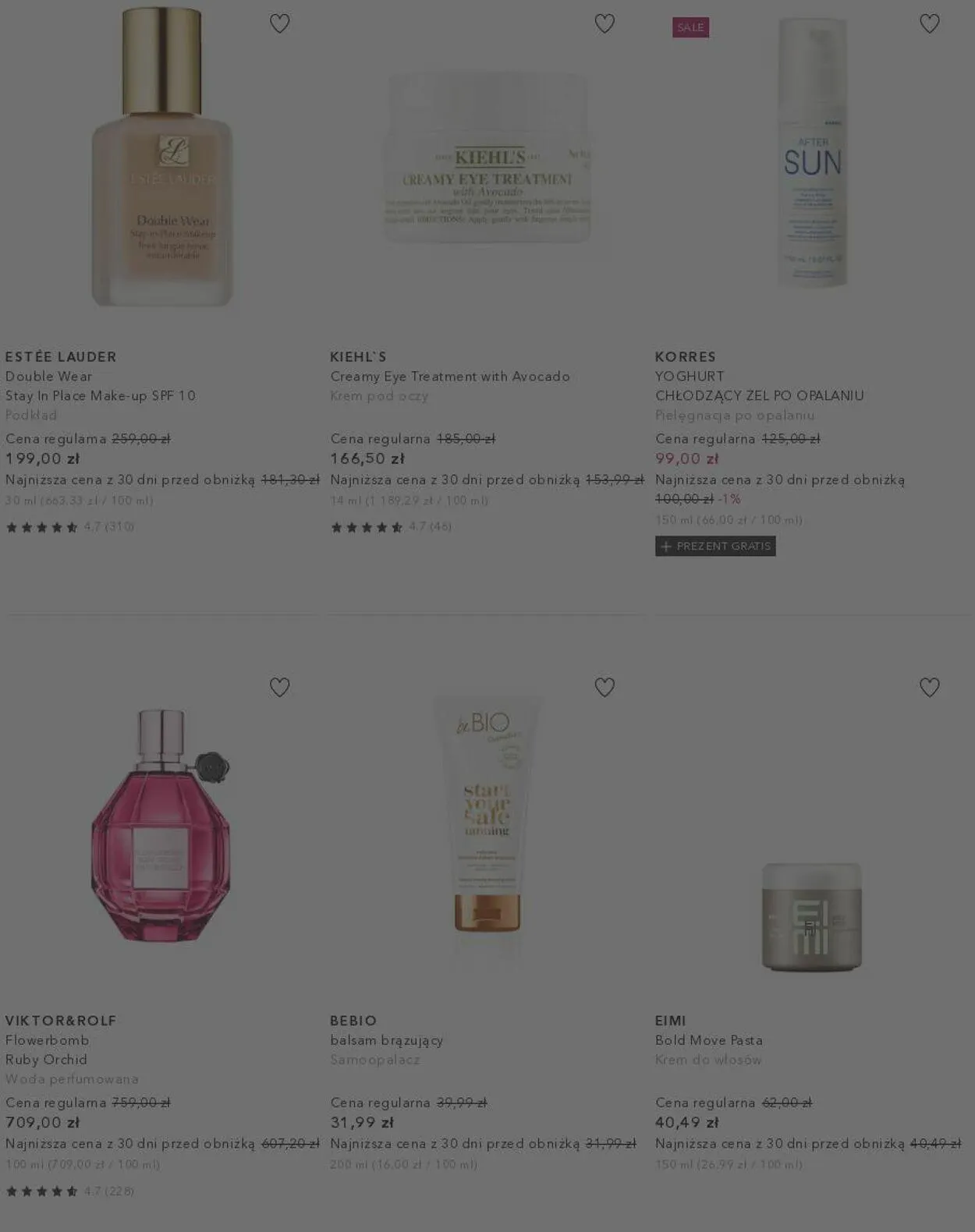Screen dimensions: 975x1232
Task: Open the EIMI Bold Move Pasta link
Action: click(x=709, y=1040)
